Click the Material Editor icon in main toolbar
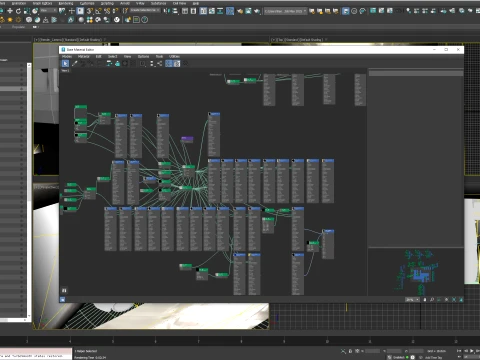 click(230, 11)
